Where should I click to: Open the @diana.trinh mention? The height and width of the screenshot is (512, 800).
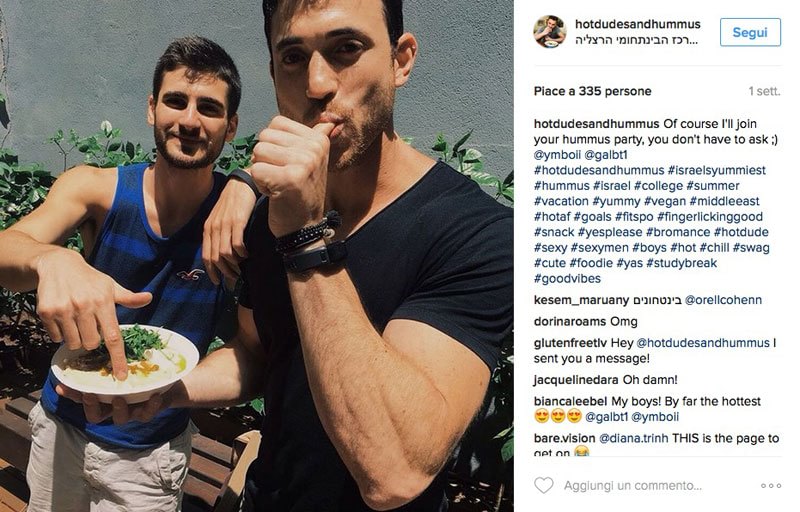633,438
